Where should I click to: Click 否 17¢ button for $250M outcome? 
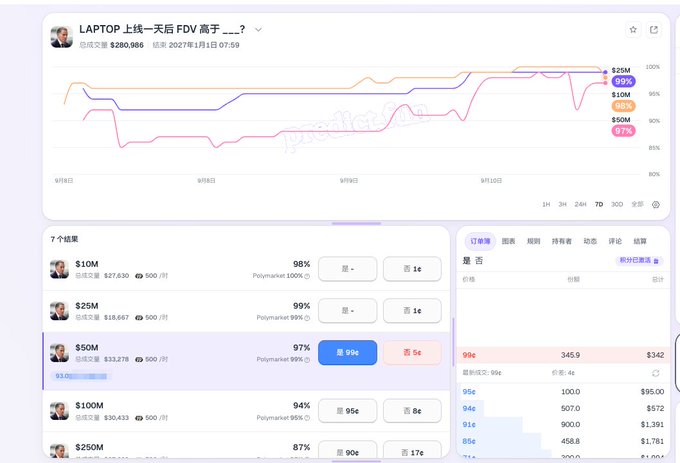(x=412, y=451)
